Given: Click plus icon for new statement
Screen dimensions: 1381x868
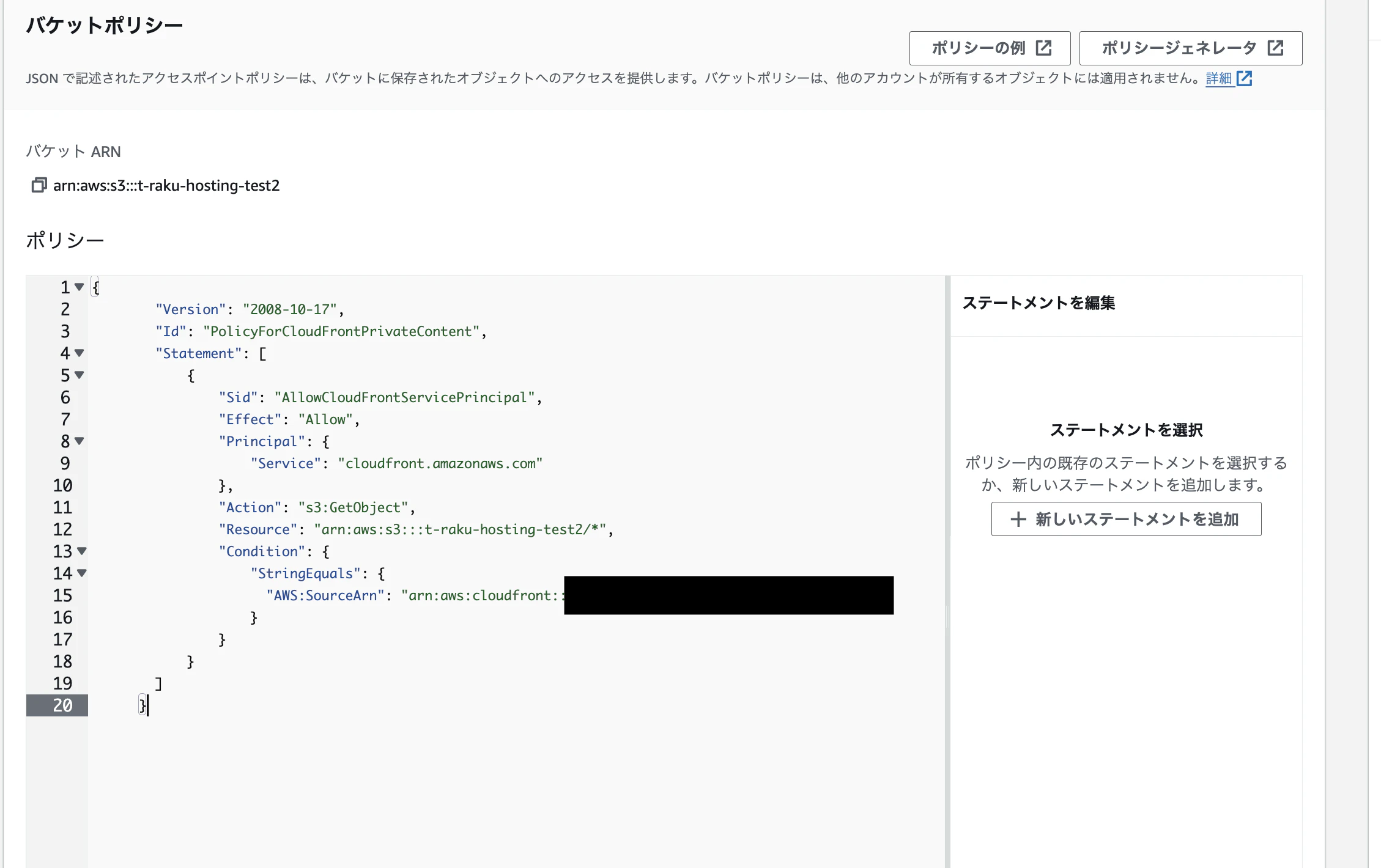Looking at the screenshot, I should (x=1018, y=520).
